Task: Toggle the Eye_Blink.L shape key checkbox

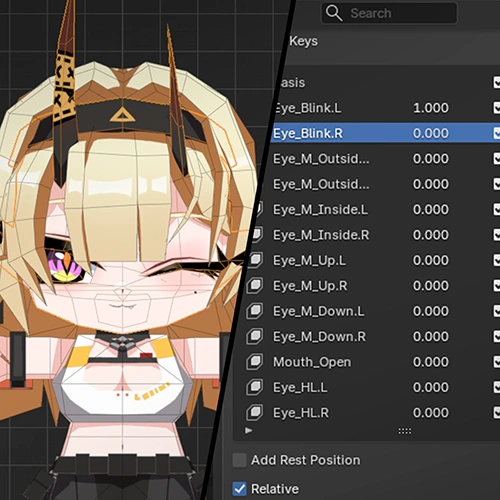Action: [497, 108]
